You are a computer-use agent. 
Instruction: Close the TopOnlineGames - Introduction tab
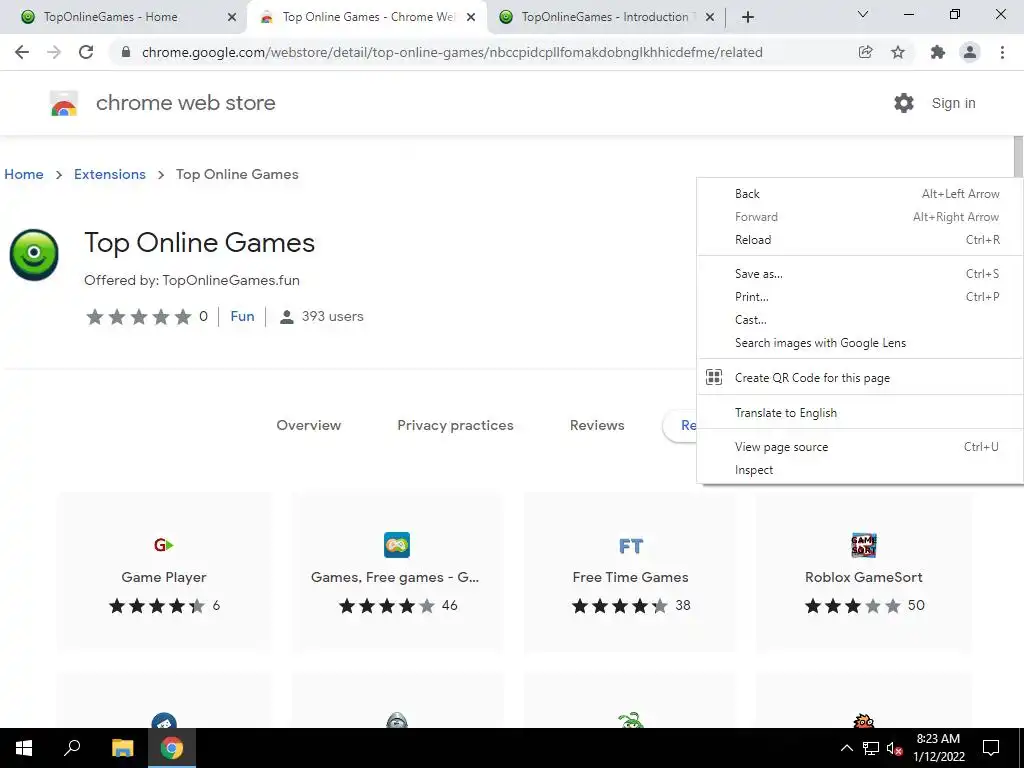710,17
